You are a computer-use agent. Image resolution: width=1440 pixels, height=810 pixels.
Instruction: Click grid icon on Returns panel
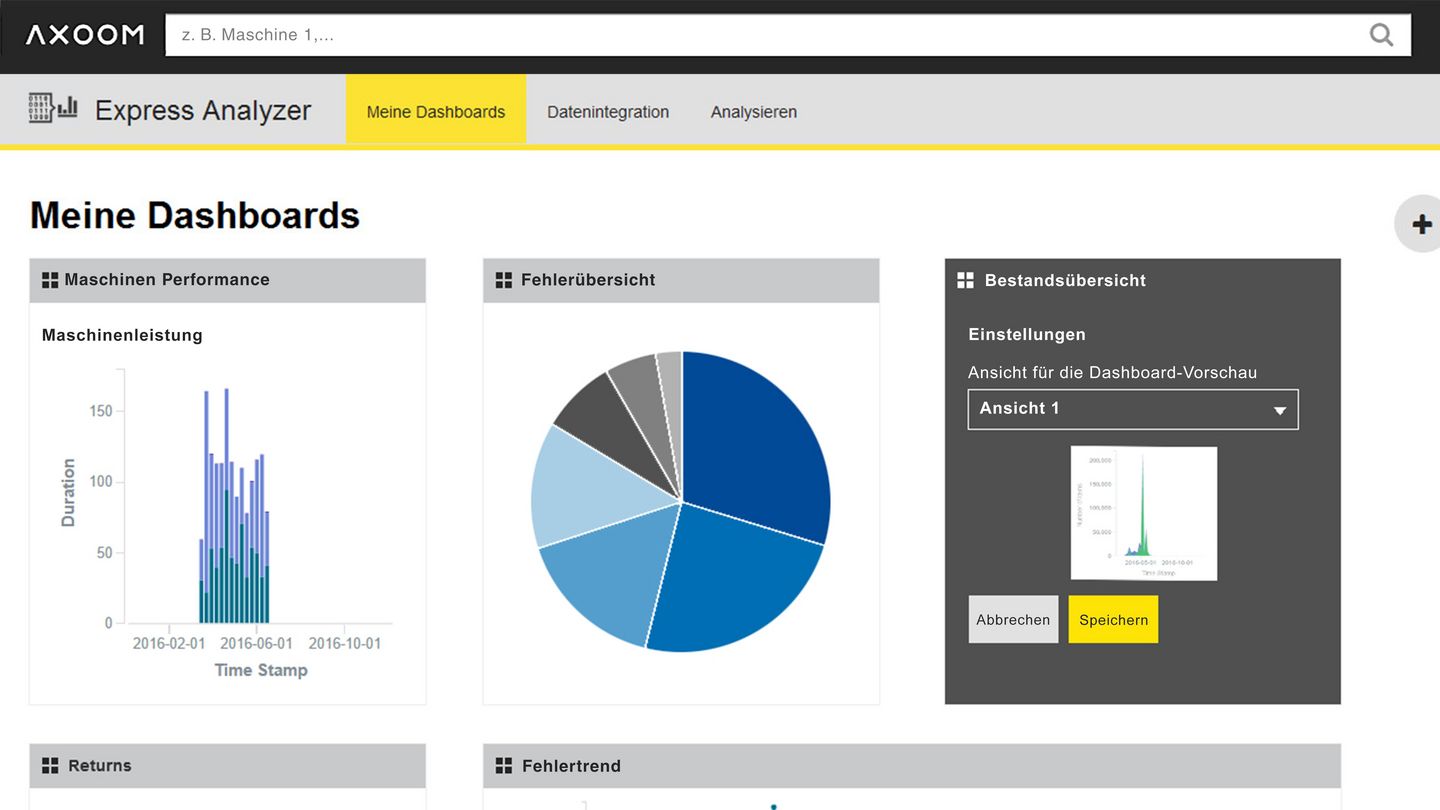coord(50,766)
